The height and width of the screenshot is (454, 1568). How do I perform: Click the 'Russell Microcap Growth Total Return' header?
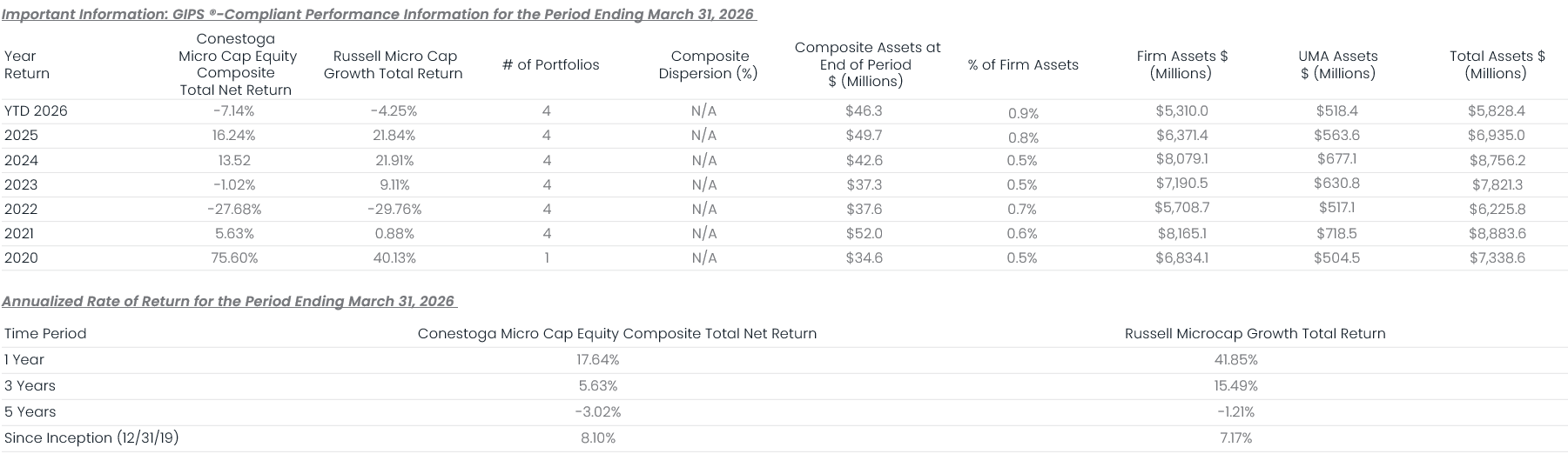[x=1255, y=333]
